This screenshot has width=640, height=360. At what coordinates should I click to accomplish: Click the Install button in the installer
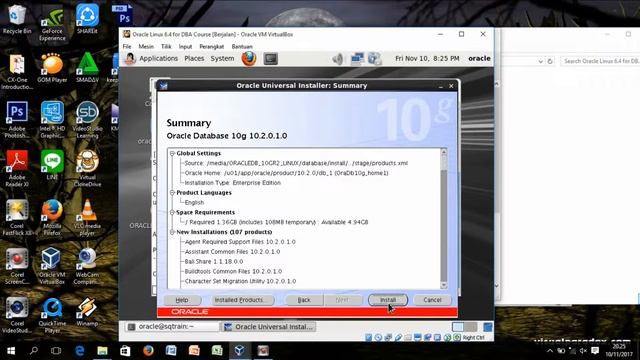coord(388,300)
